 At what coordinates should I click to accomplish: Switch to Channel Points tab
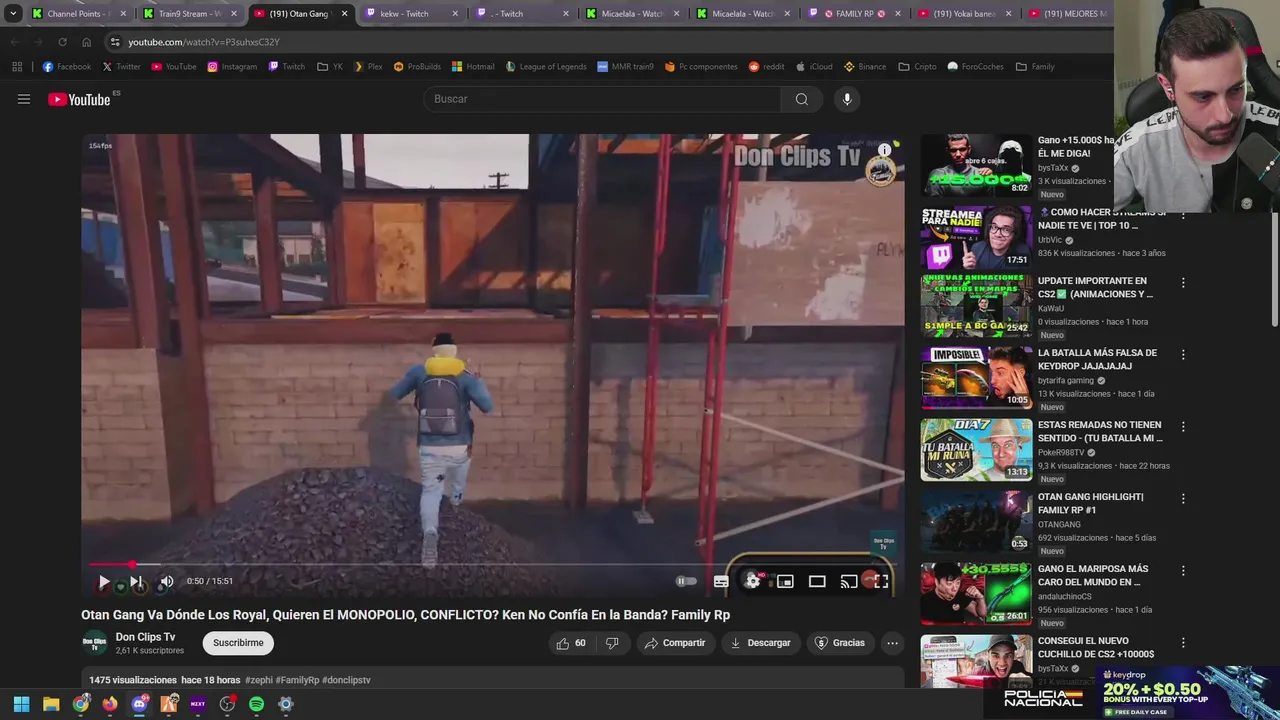(x=78, y=14)
